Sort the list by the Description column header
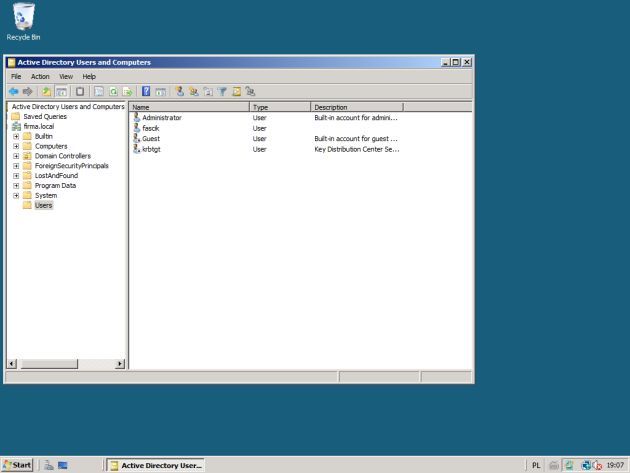 click(x=357, y=107)
